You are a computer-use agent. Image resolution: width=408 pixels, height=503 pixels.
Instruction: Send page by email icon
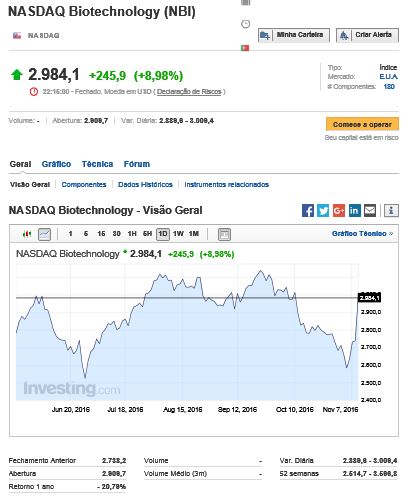370,211
